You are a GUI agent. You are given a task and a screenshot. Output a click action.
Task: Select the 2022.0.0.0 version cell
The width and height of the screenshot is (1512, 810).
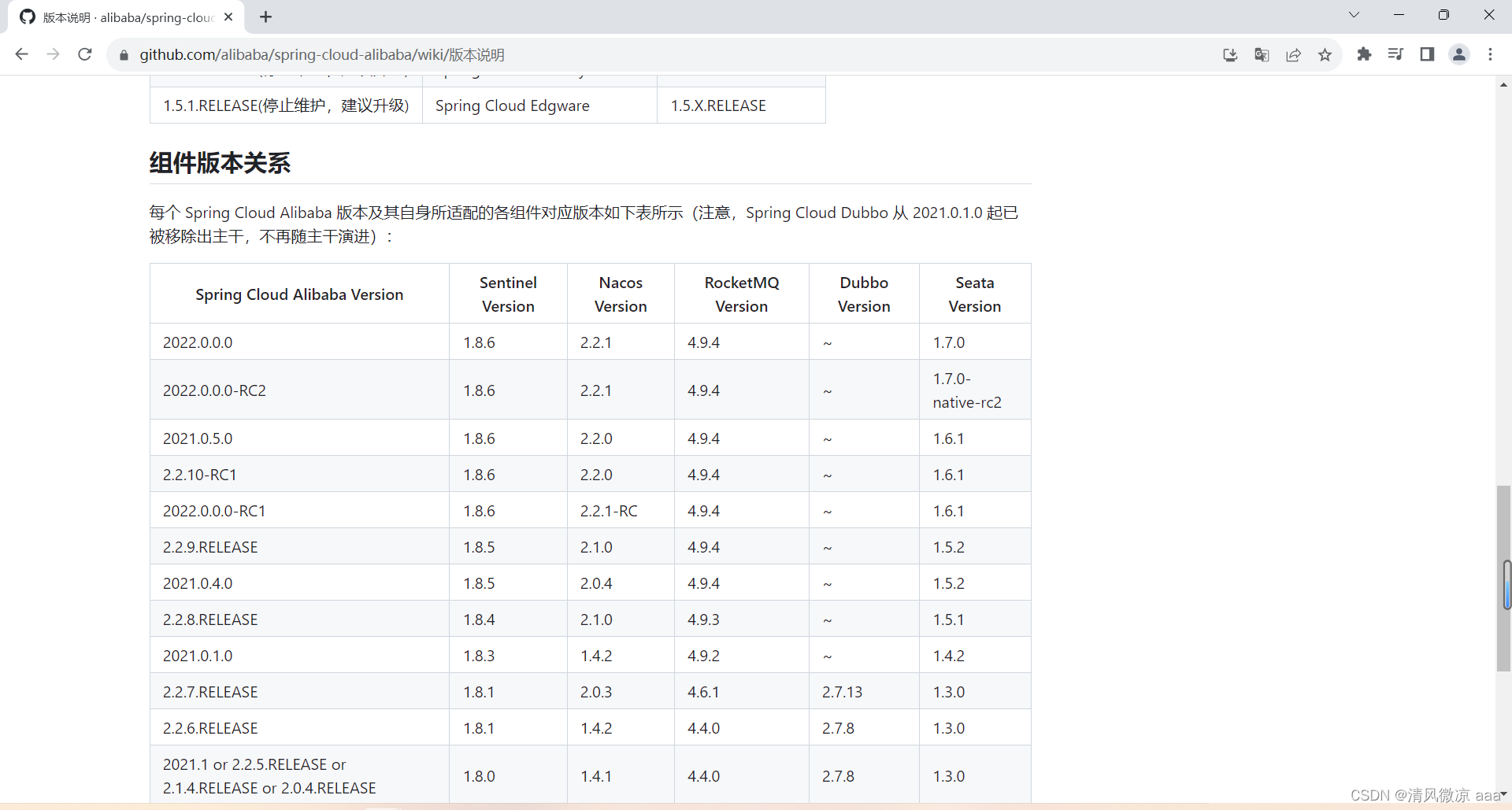pos(299,342)
